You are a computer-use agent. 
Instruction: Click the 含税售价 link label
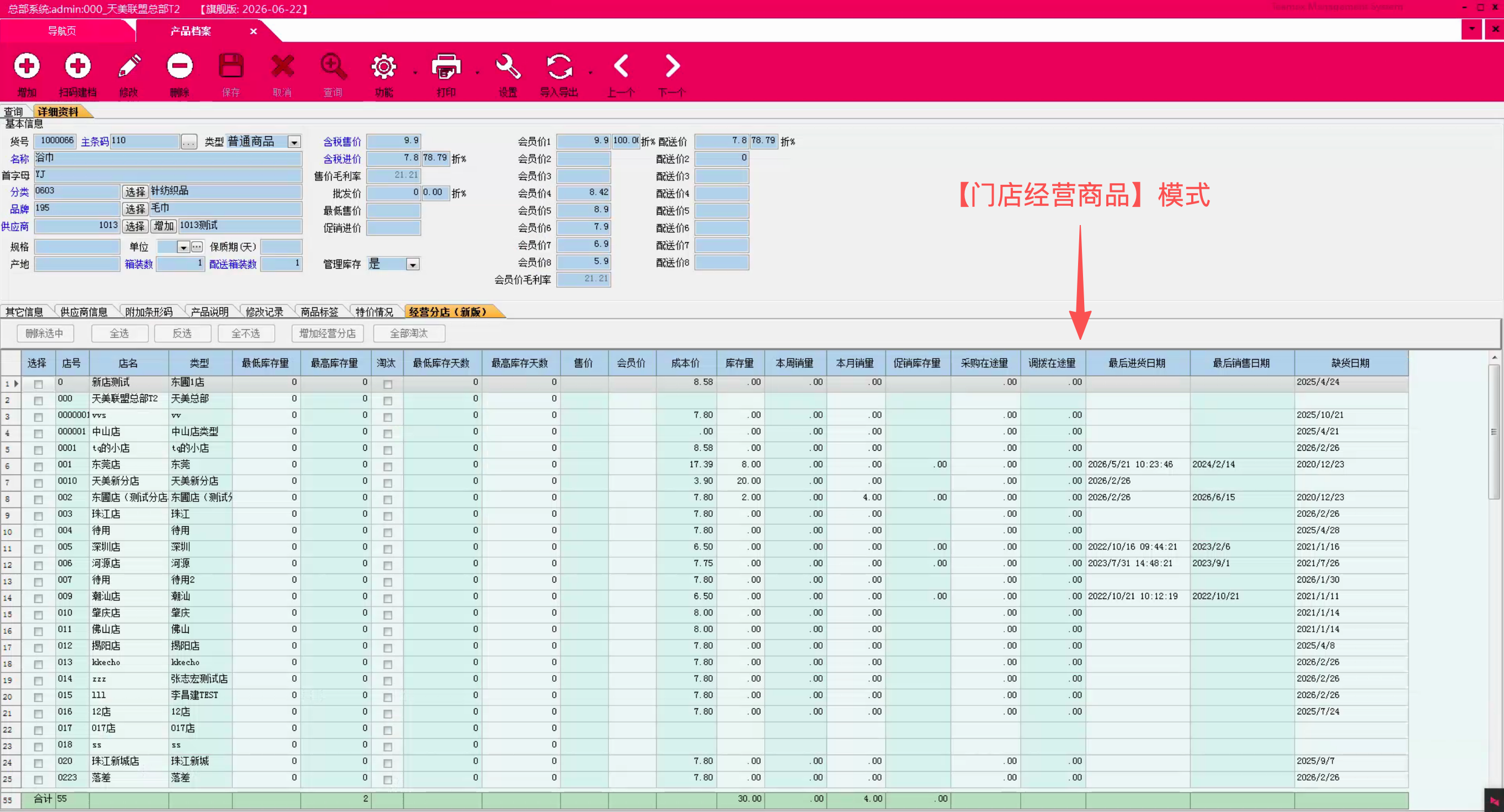click(x=342, y=142)
